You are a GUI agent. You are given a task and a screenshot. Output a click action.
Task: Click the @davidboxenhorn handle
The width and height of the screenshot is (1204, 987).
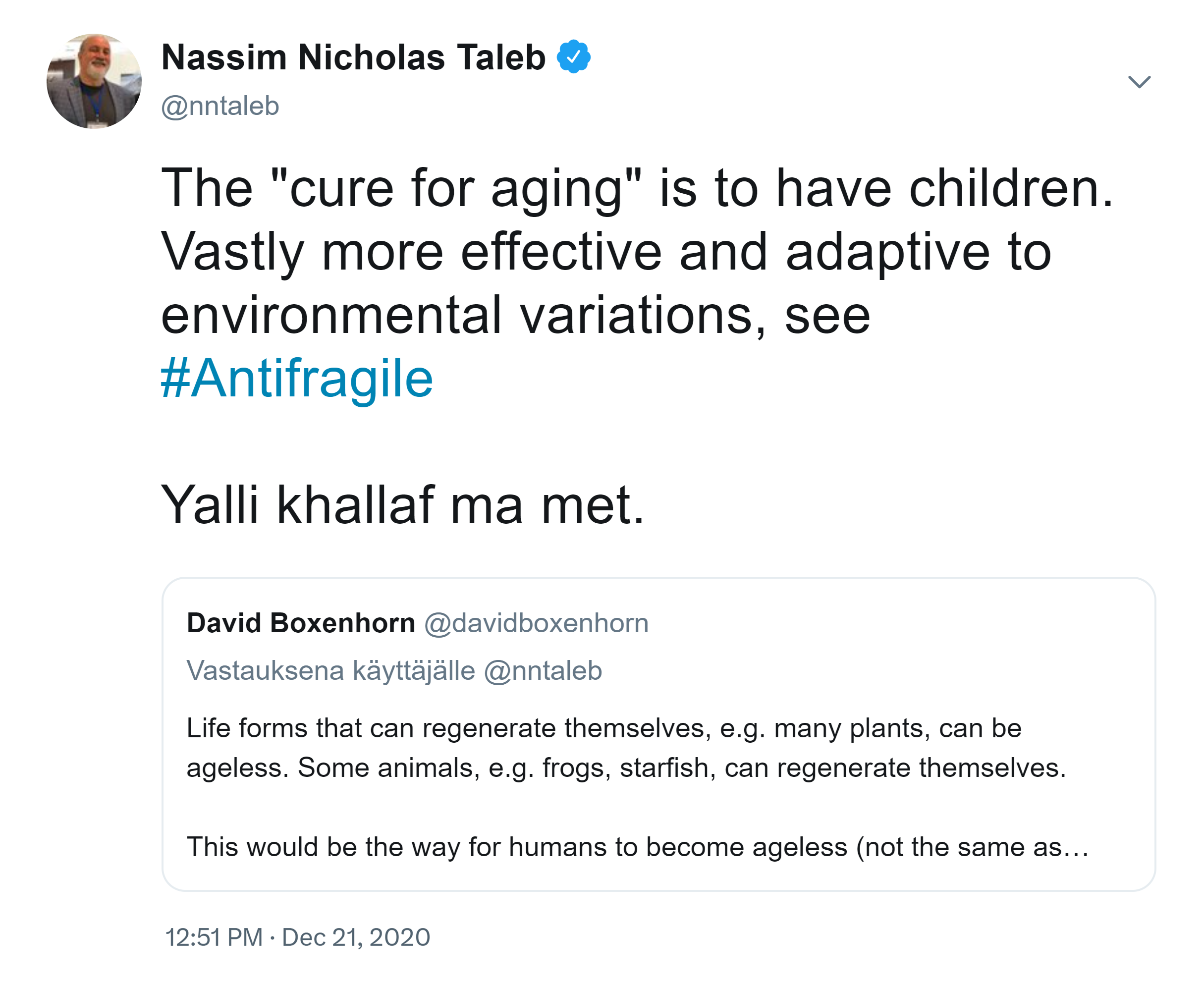click(x=536, y=623)
